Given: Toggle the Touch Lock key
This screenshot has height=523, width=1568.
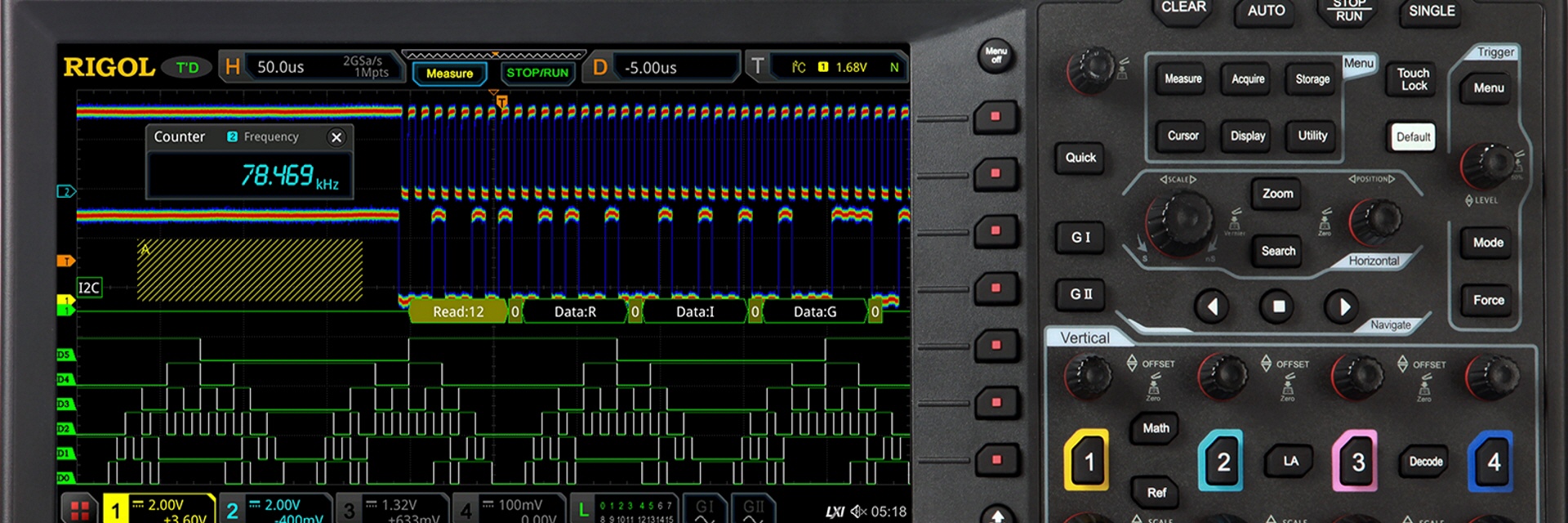Looking at the screenshot, I should pos(1414,79).
